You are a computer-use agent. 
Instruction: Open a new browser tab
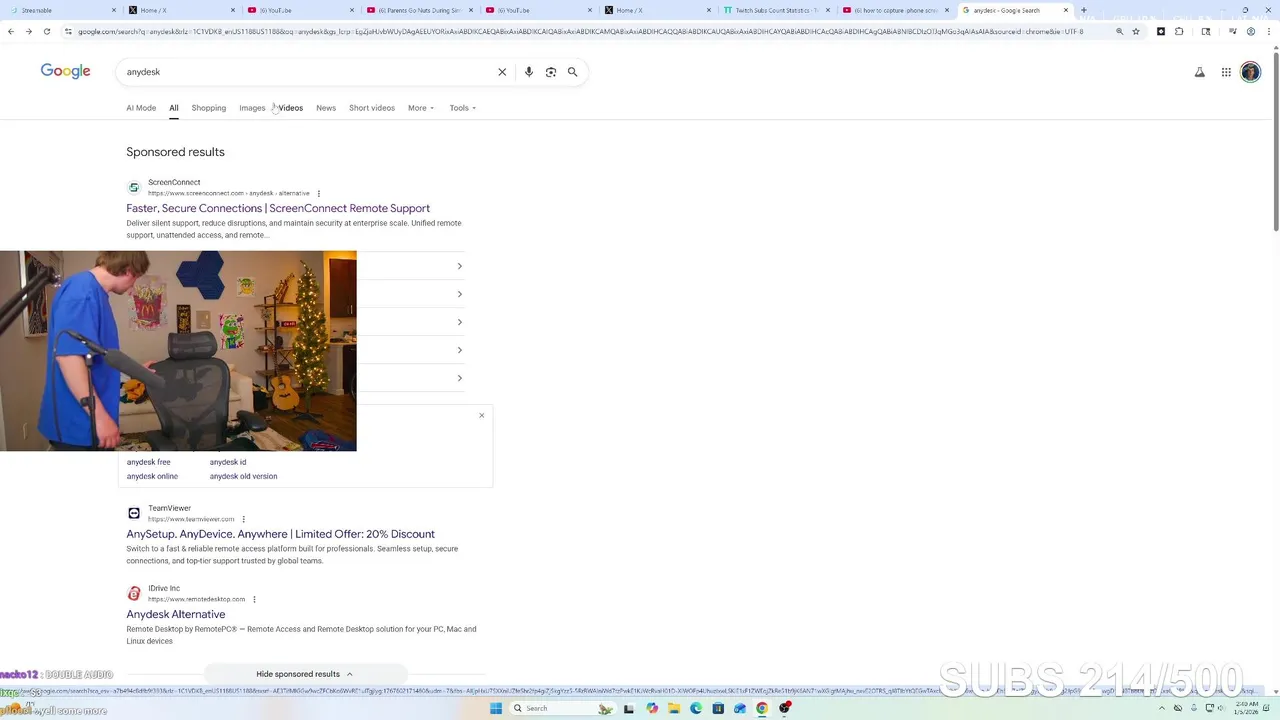[1084, 10]
